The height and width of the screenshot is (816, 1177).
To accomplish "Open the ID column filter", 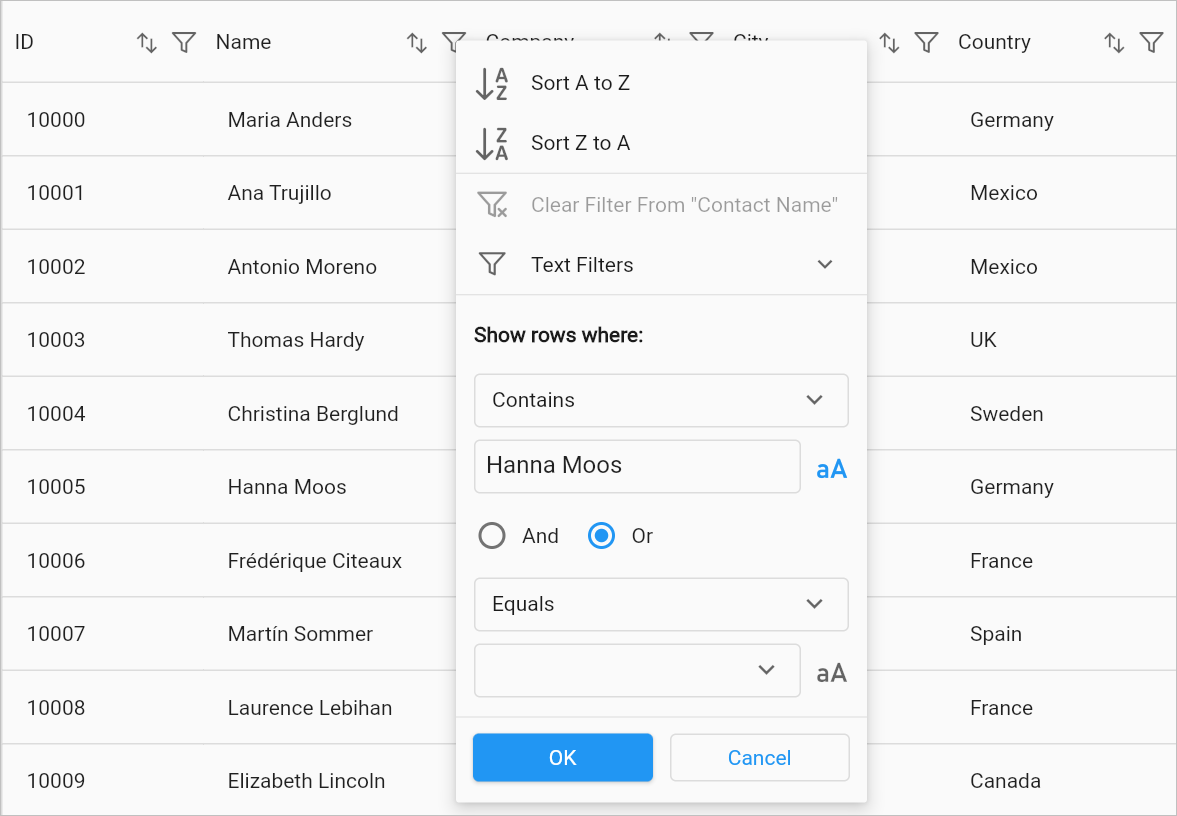I will 184,43.
